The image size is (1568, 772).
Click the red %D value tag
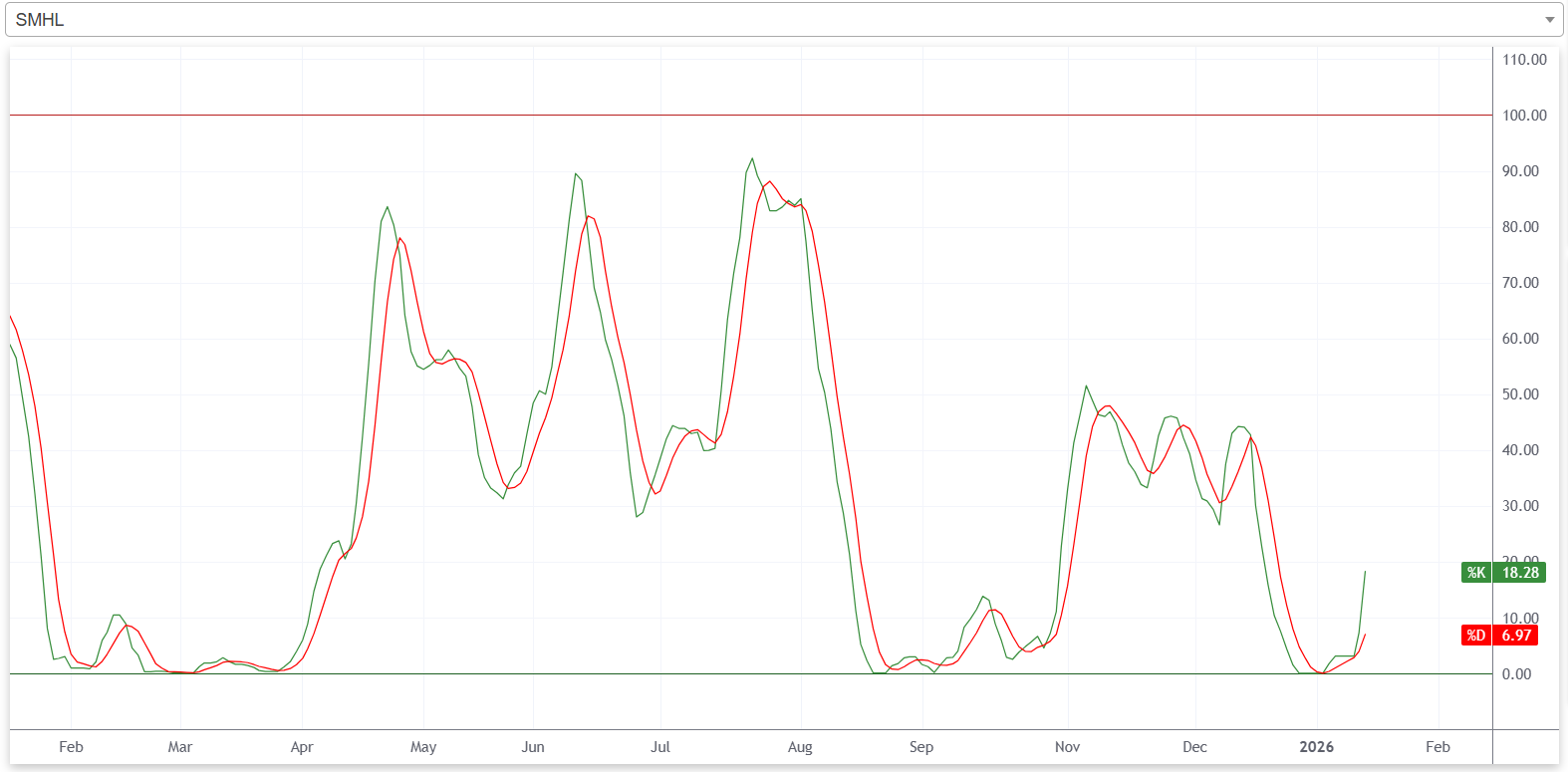point(1475,636)
